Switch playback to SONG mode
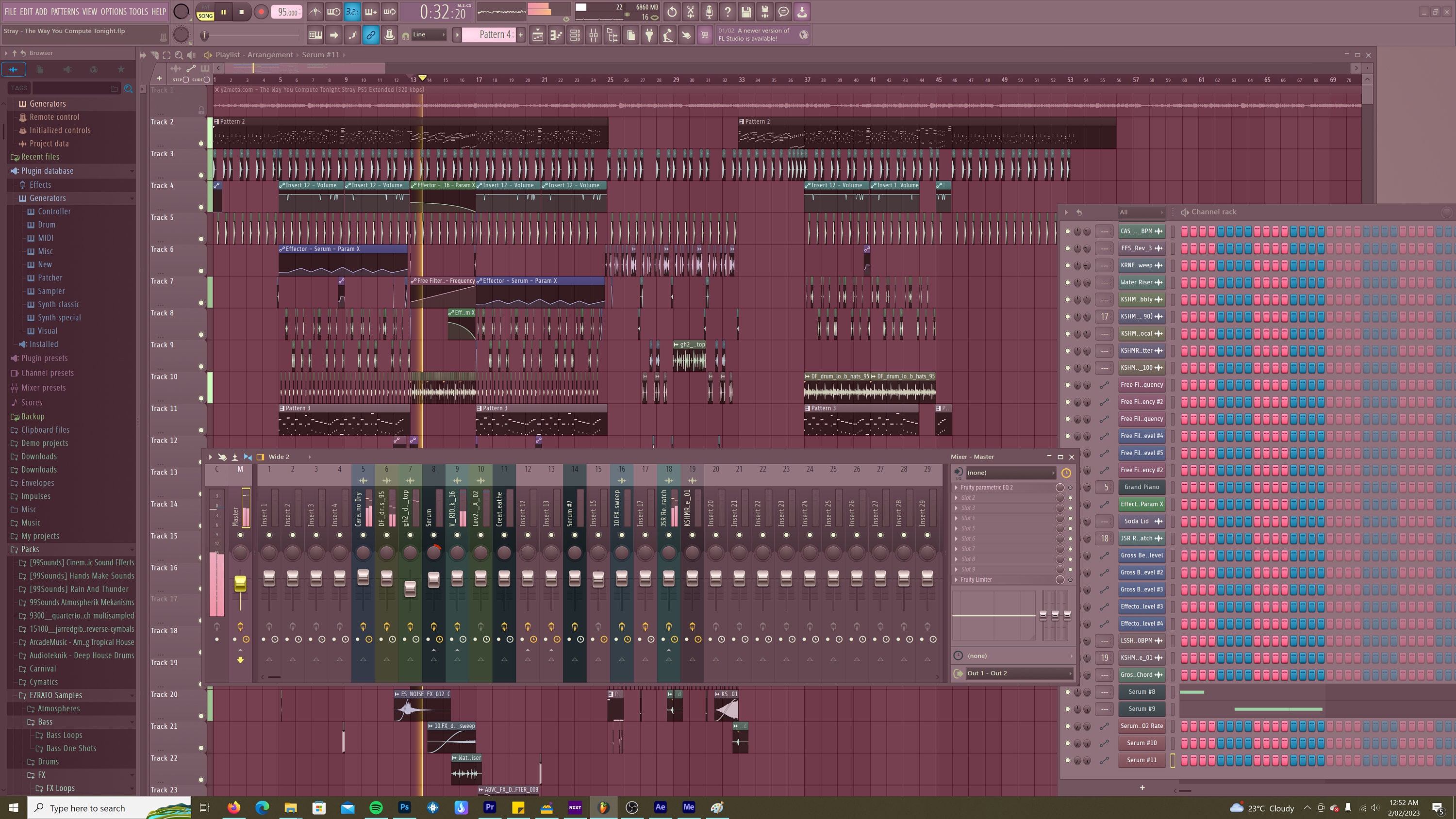1456x819 pixels. (x=205, y=15)
